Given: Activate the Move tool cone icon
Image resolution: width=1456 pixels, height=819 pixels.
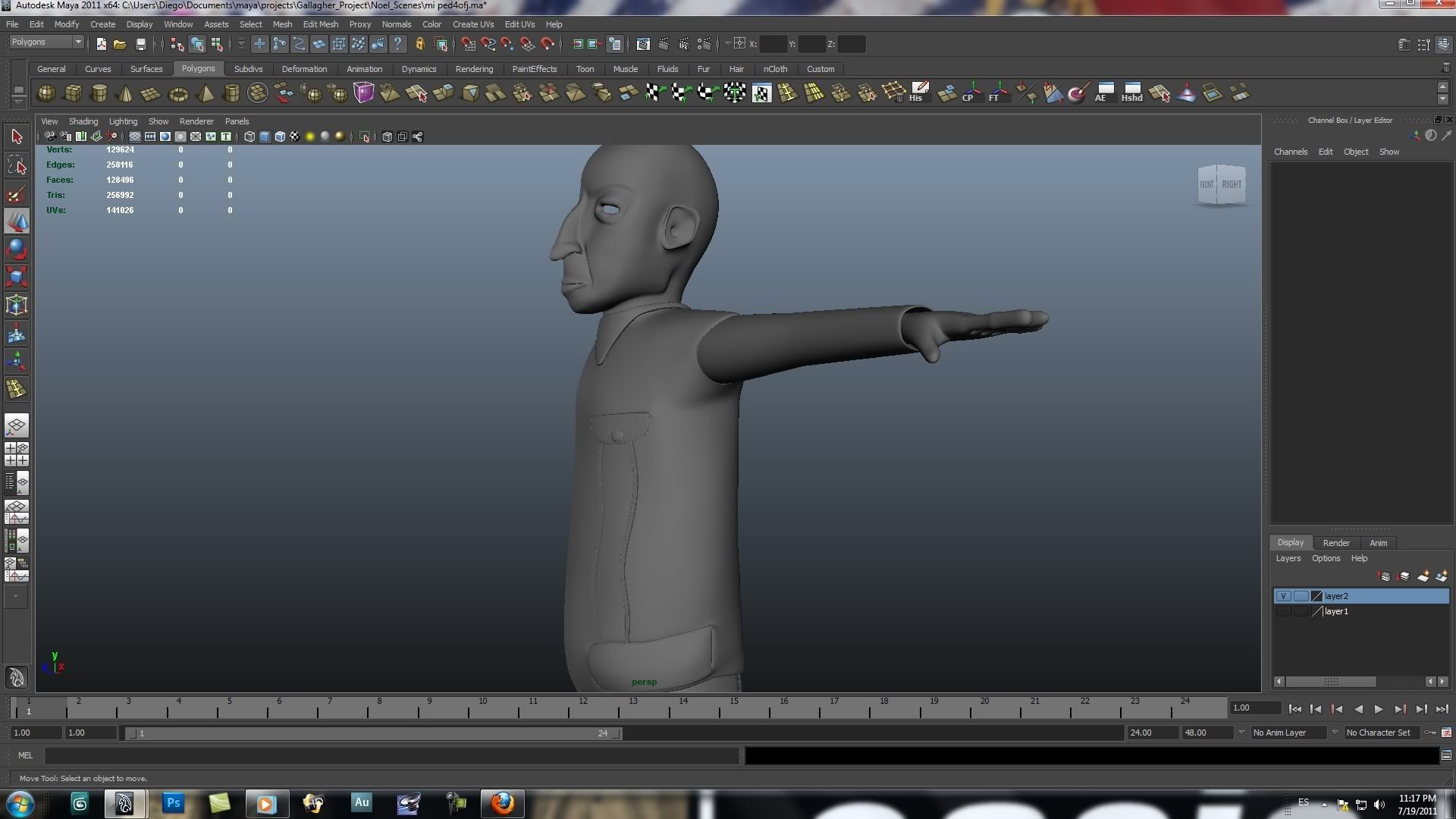Looking at the screenshot, I should click(x=17, y=221).
